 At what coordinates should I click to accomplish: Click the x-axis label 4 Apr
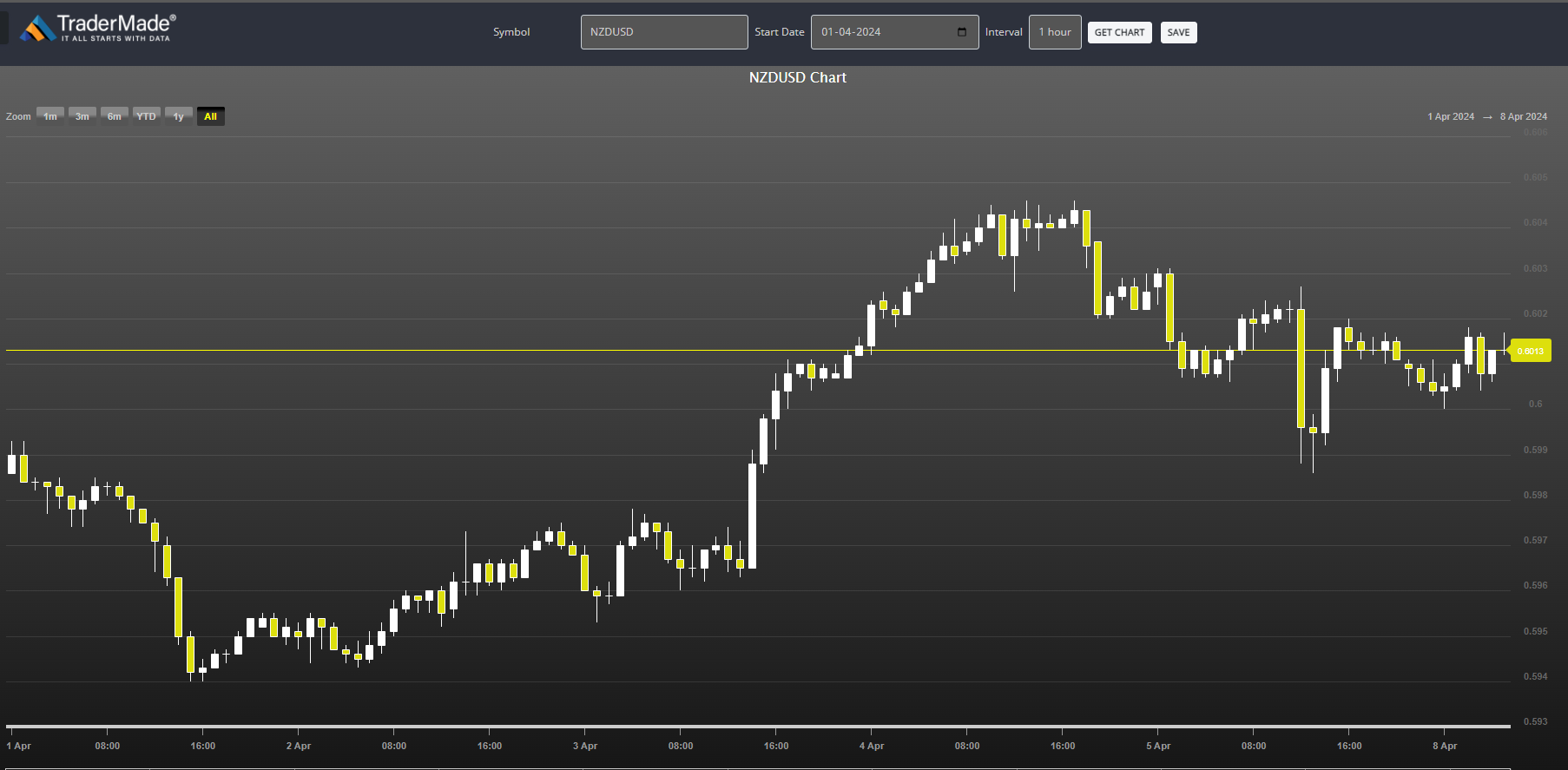pos(872,746)
